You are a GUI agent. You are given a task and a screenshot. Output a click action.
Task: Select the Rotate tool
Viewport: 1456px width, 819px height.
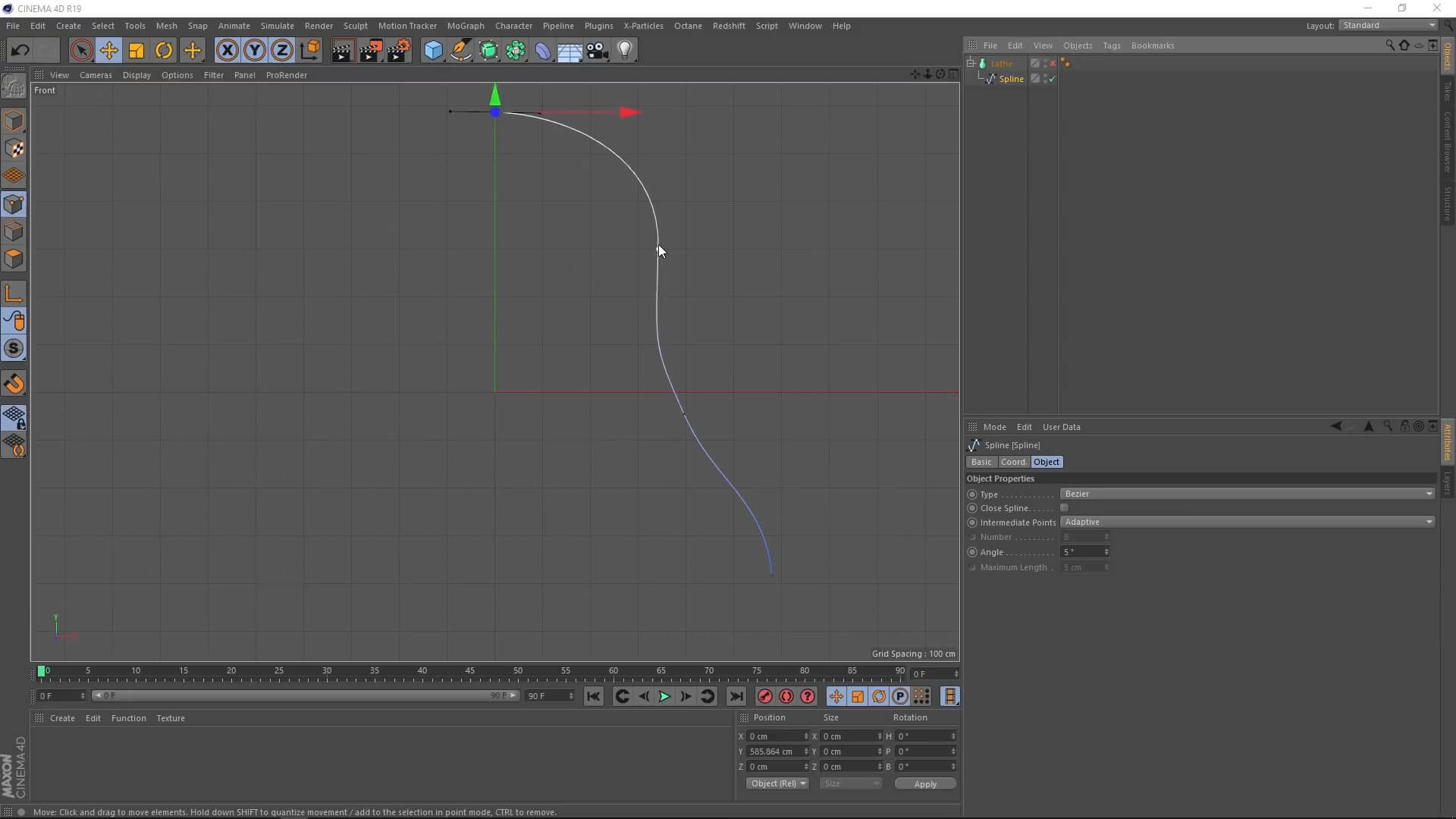point(164,51)
